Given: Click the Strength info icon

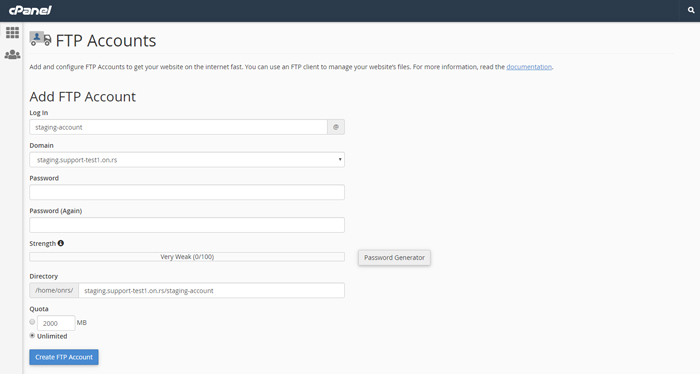Looking at the screenshot, I should pyautogui.click(x=61, y=243).
